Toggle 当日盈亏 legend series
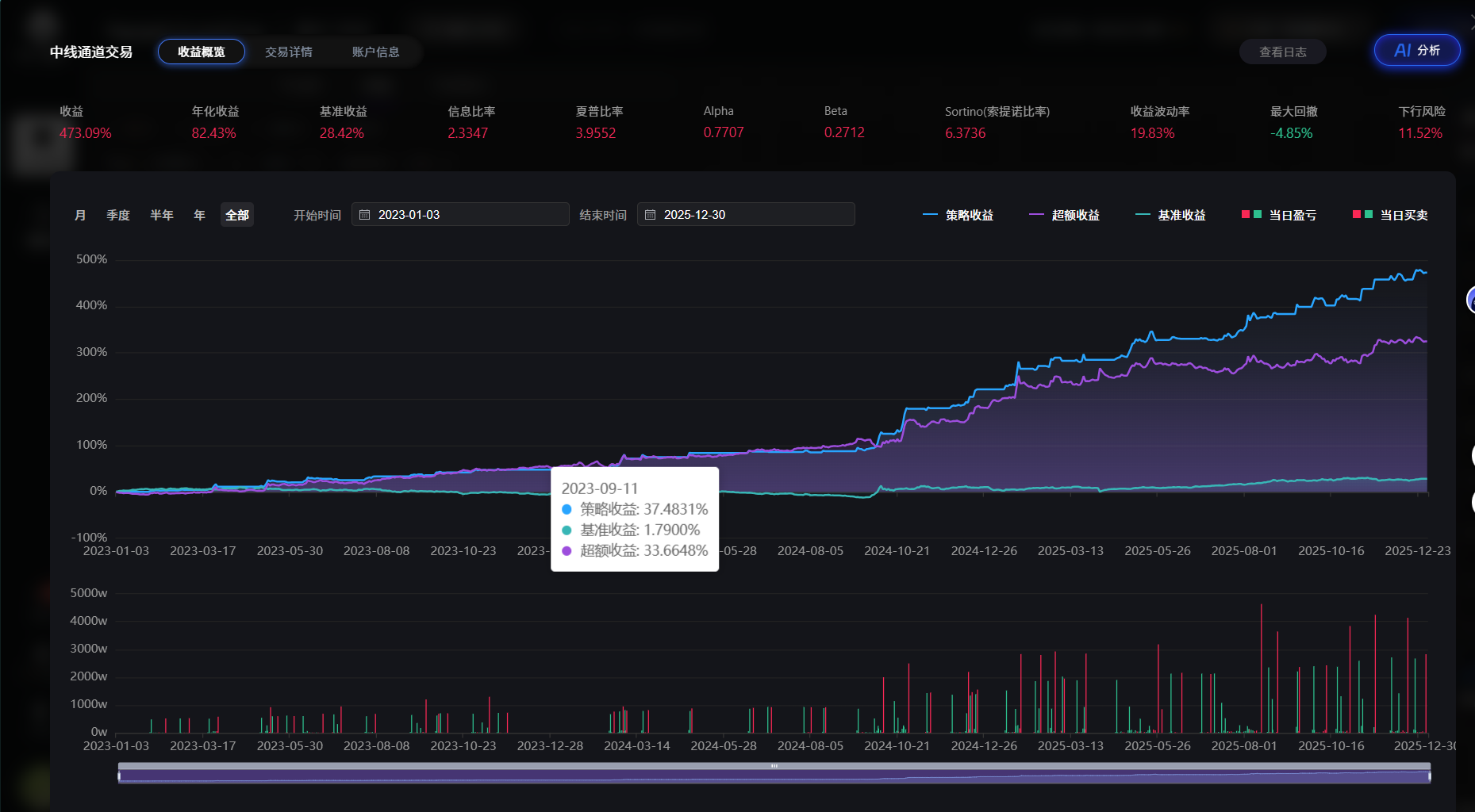Image resolution: width=1475 pixels, height=812 pixels. pyautogui.click(x=1279, y=215)
